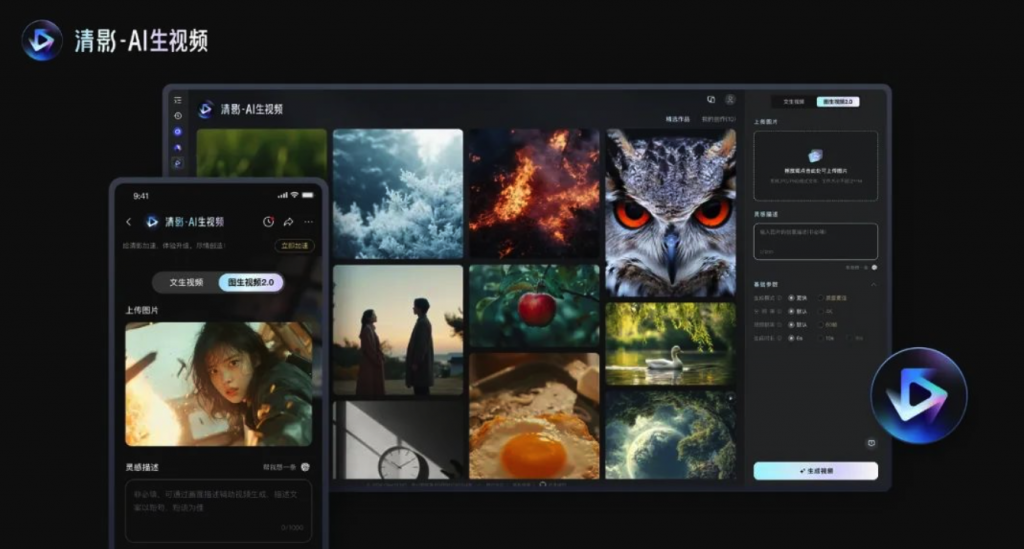1024x549 pixels.
Task: Open the history clock icon on phone
Action: pyautogui.click(x=268, y=222)
